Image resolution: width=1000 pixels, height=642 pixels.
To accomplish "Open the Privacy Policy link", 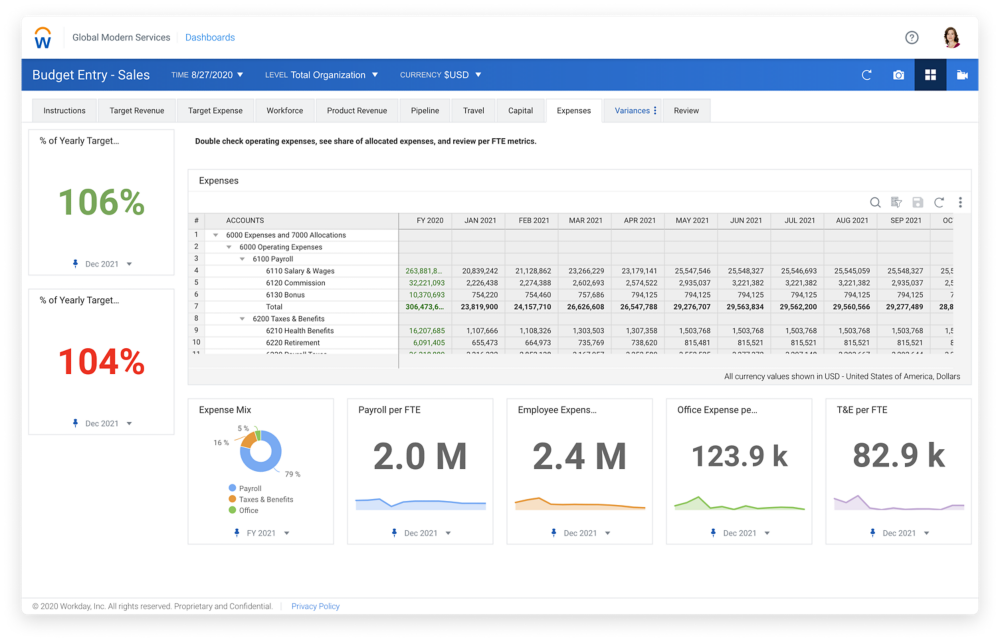I will coord(315,606).
